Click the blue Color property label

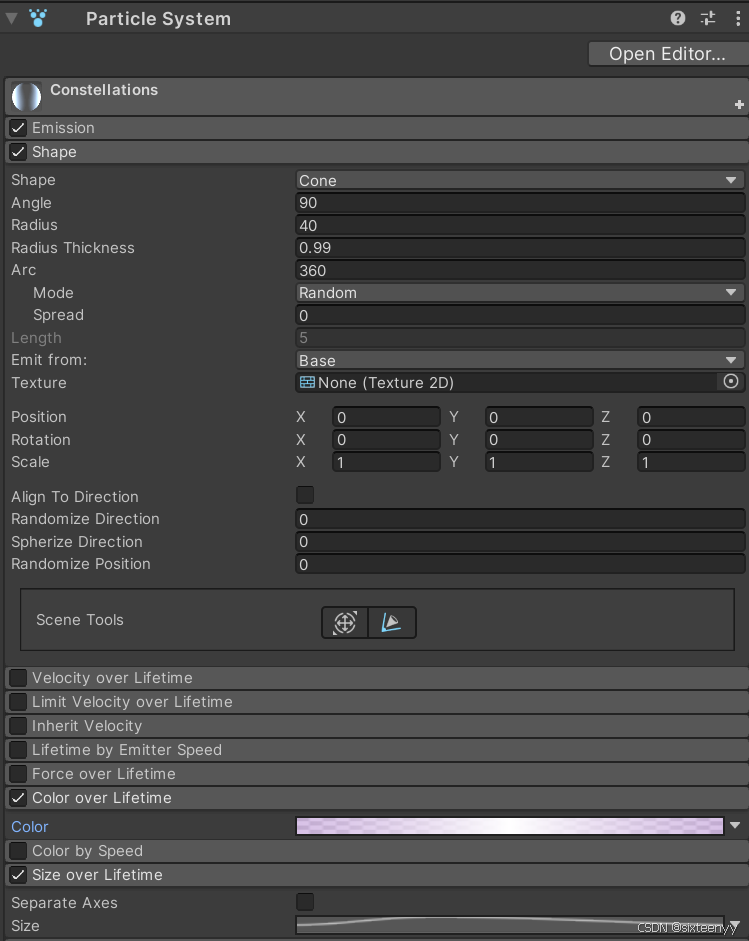[x=29, y=826]
